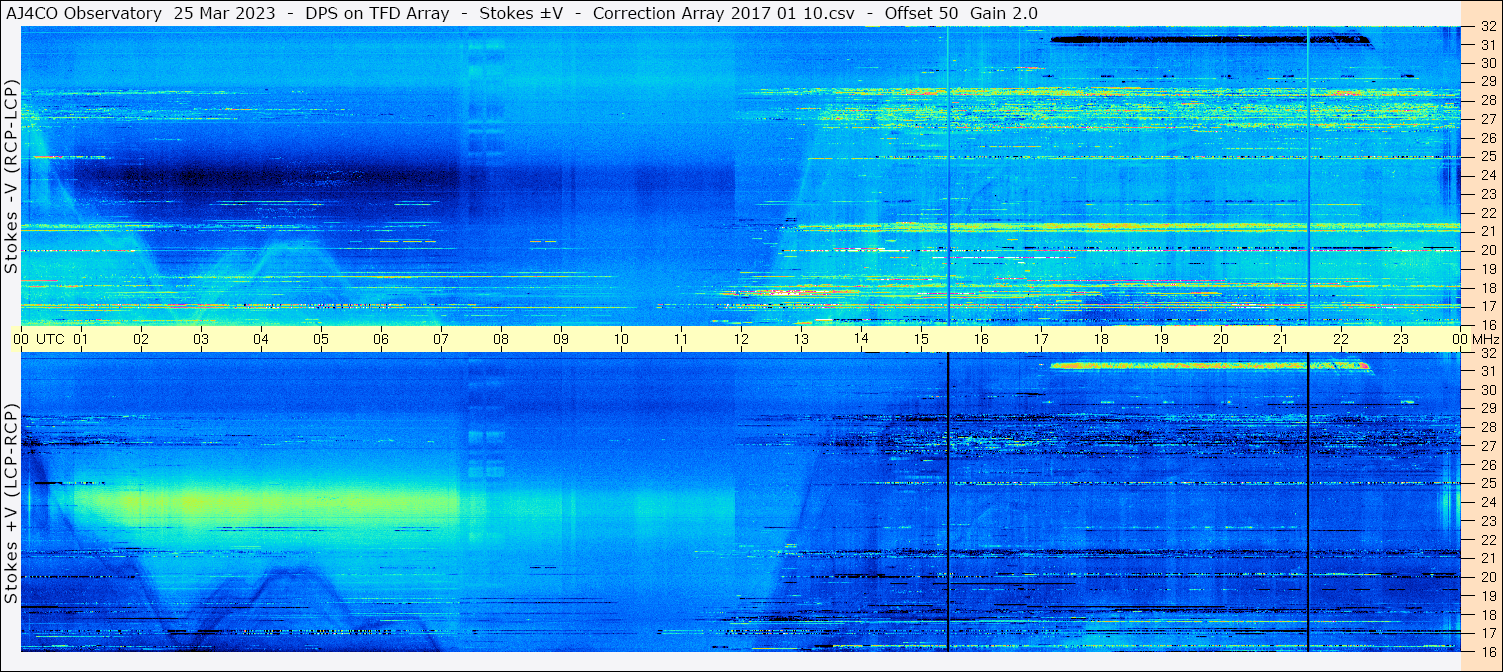Click 19 MHz tick in lower Stokes +V panel
The width and height of the screenshot is (1503, 672).
coord(1487,596)
